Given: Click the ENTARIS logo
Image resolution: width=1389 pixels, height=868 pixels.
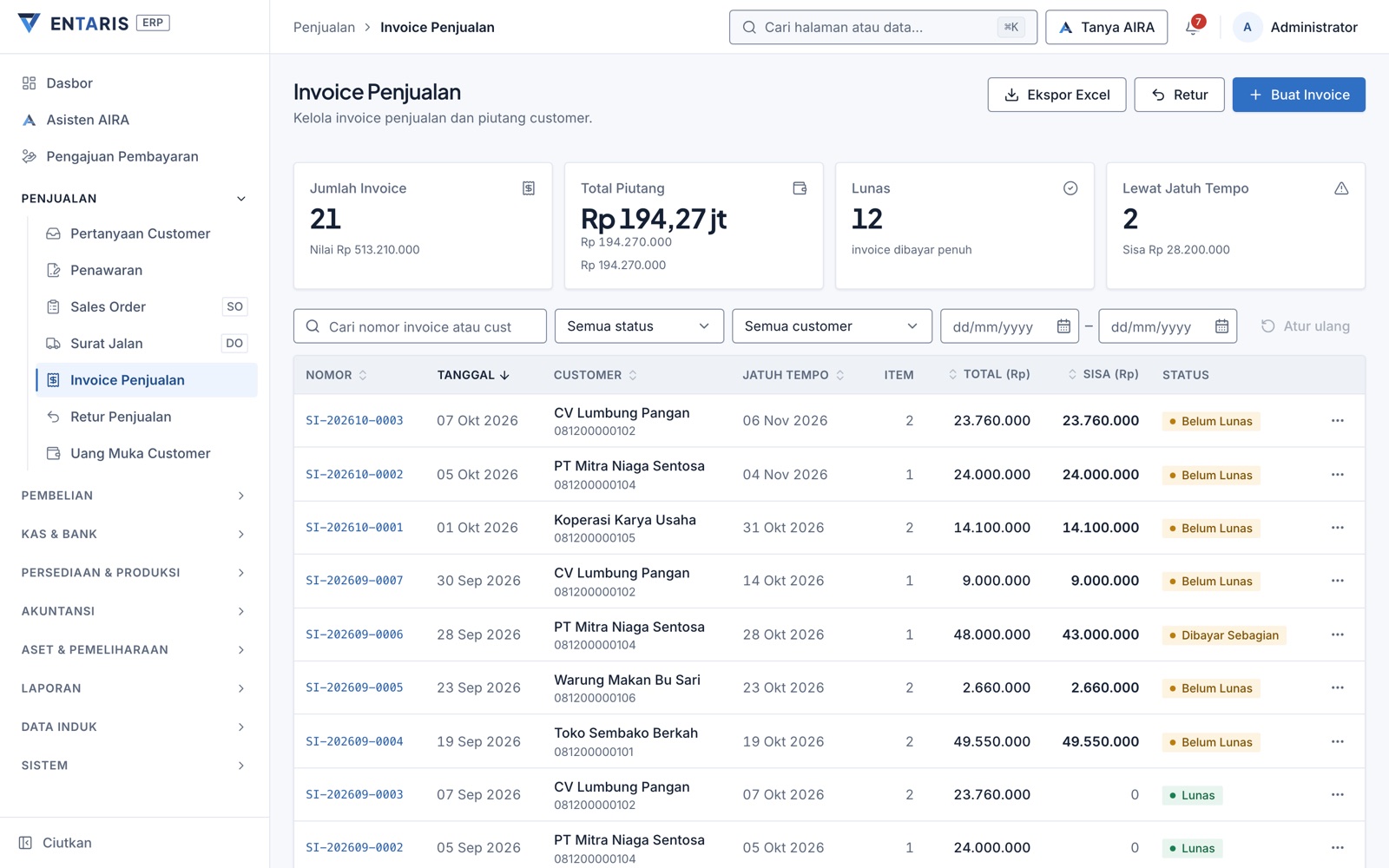Looking at the screenshot, I should (93, 23).
